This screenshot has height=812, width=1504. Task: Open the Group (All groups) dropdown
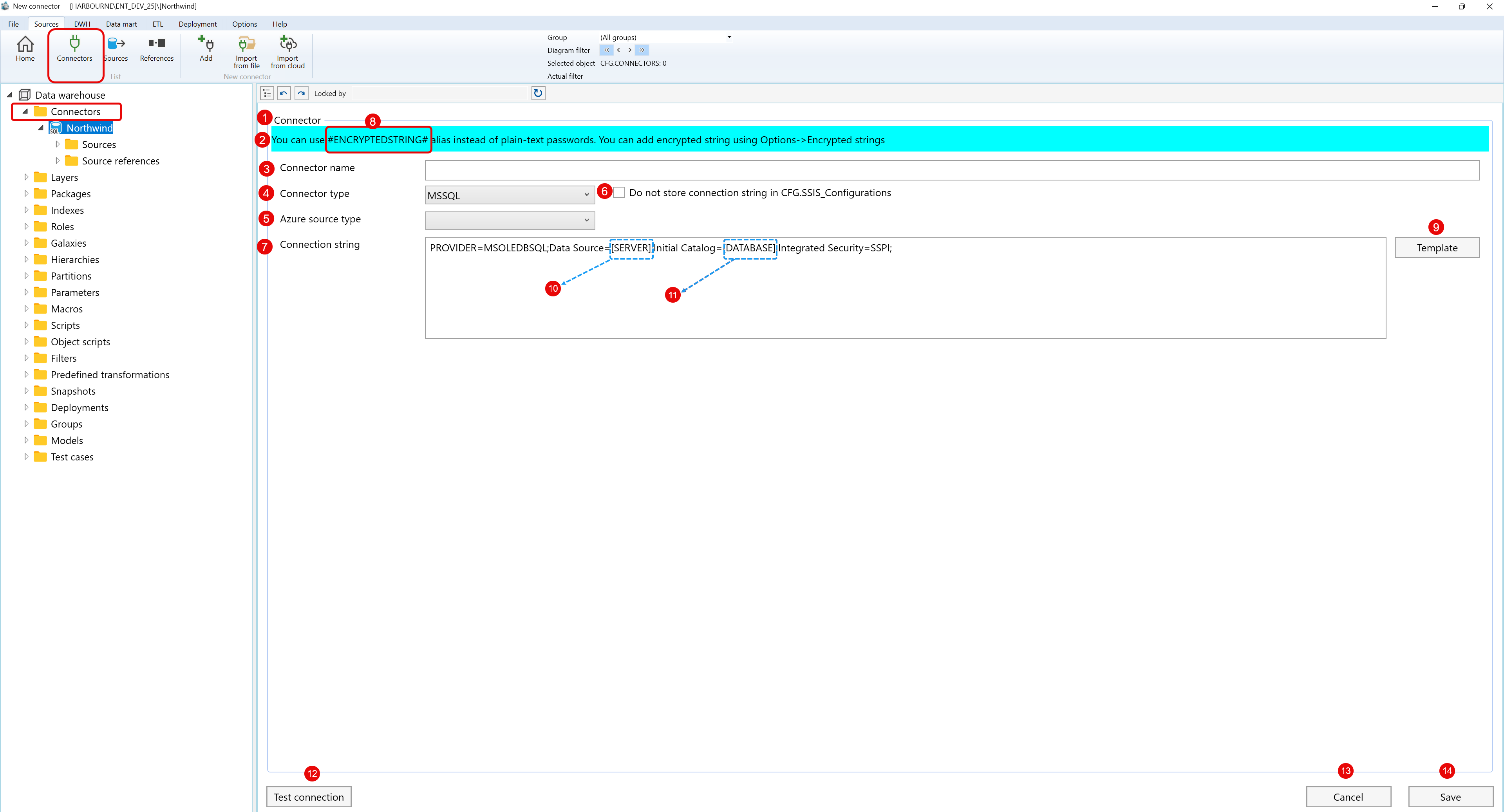[665, 37]
